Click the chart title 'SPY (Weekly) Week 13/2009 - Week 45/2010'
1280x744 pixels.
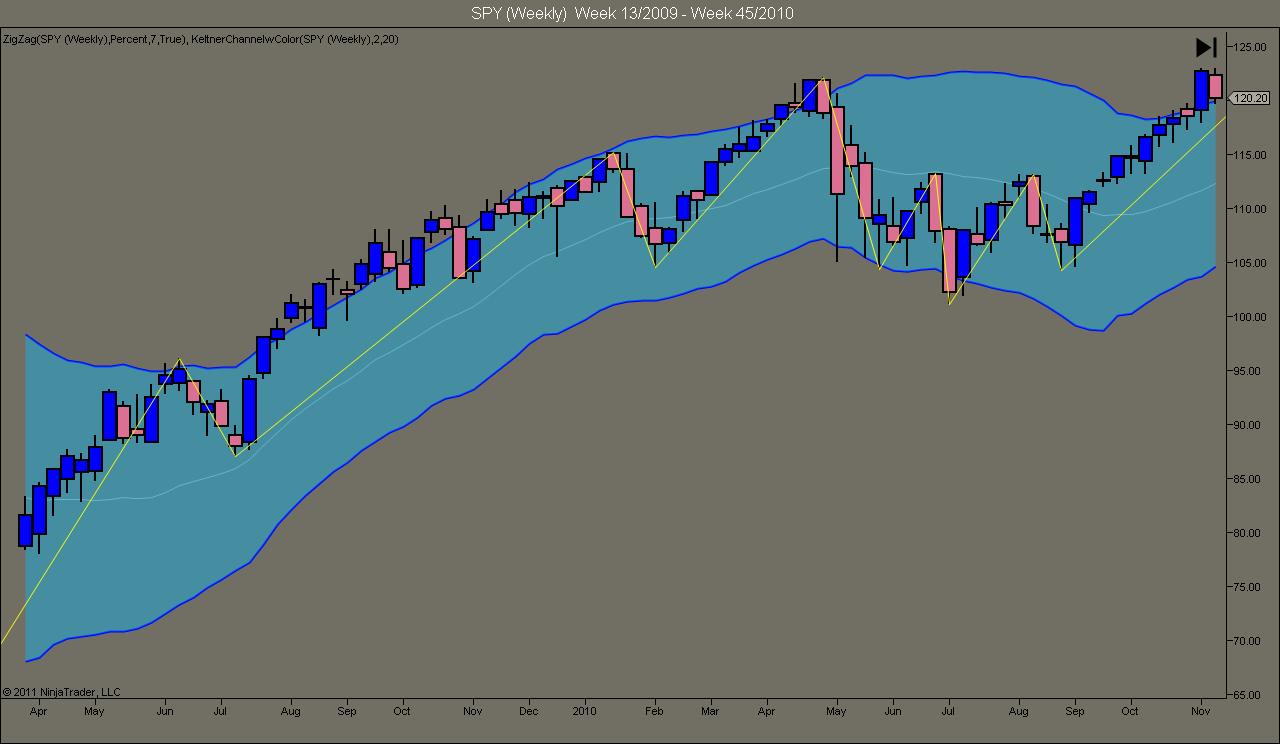pos(632,13)
